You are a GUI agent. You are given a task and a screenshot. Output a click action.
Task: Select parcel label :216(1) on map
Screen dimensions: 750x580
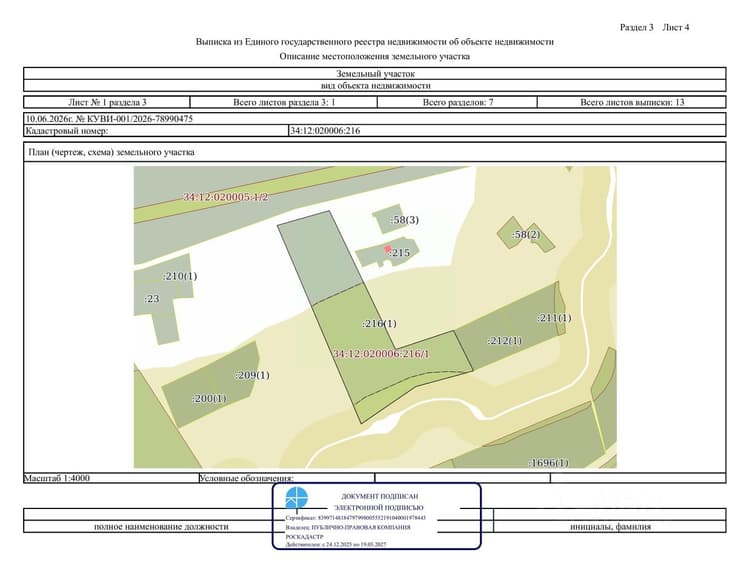379,323
